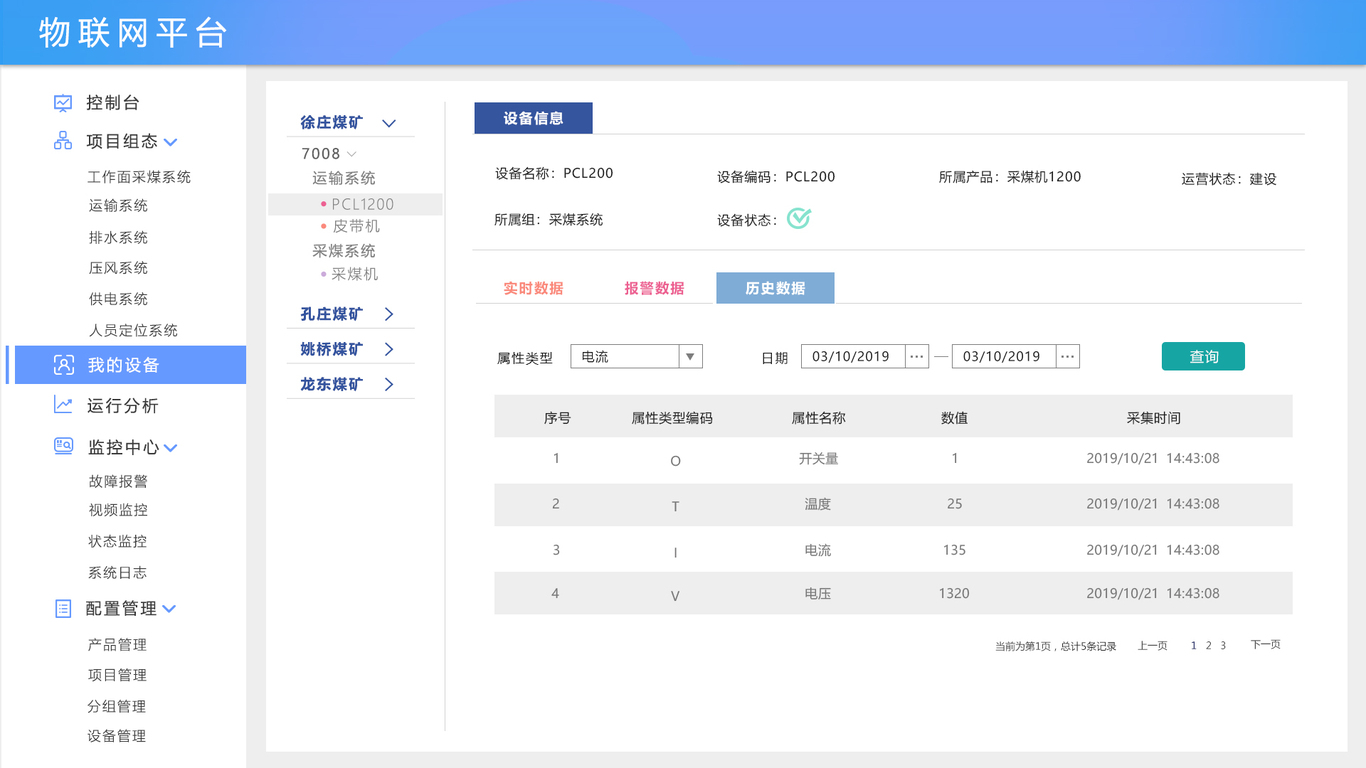The image size is (1366, 768).
Task: Go to 上一页 previous page
Action: click(1152, 645)
